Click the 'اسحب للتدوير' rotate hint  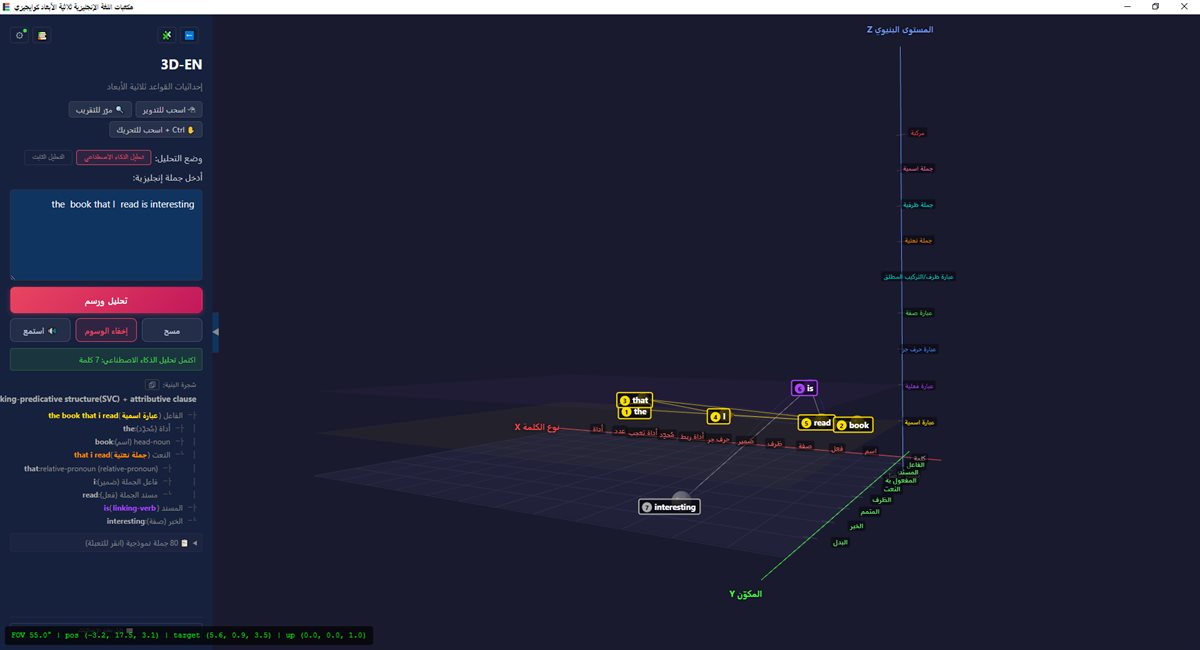coord(169,109)
